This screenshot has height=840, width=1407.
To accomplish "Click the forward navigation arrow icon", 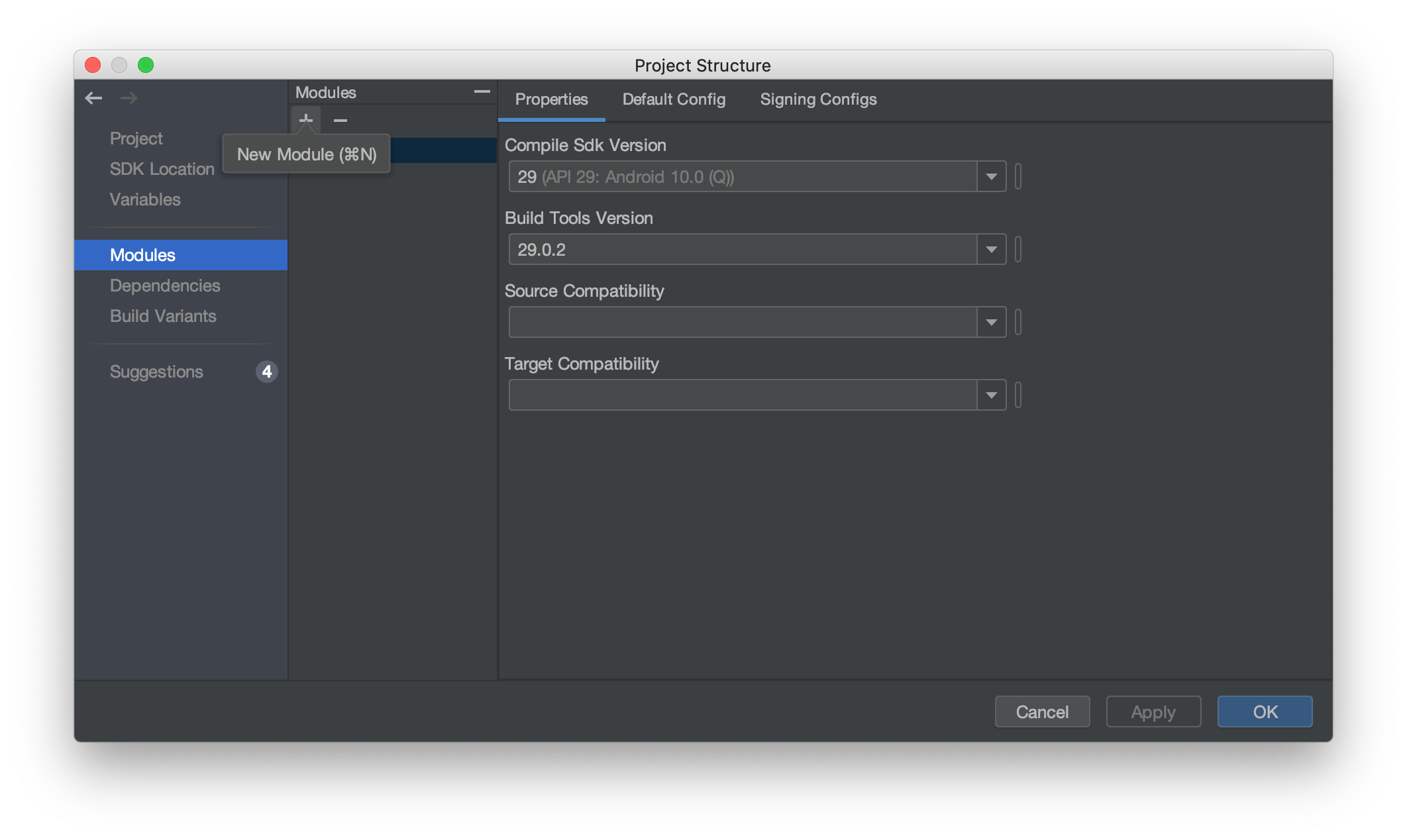I will (128, 97).
